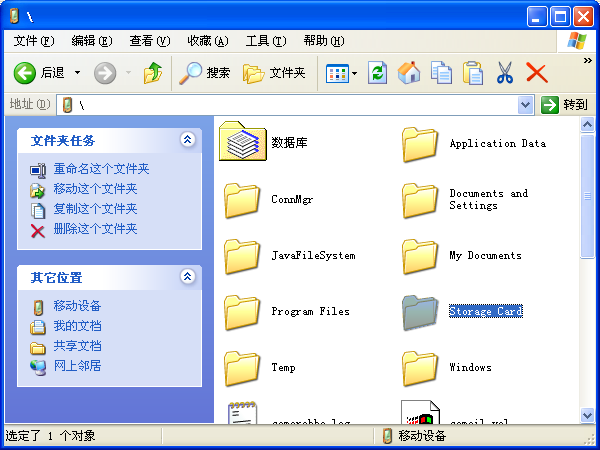Click the JavaFileSystem label text
This screenshot has height=450, width=600.
click(313, 255)
